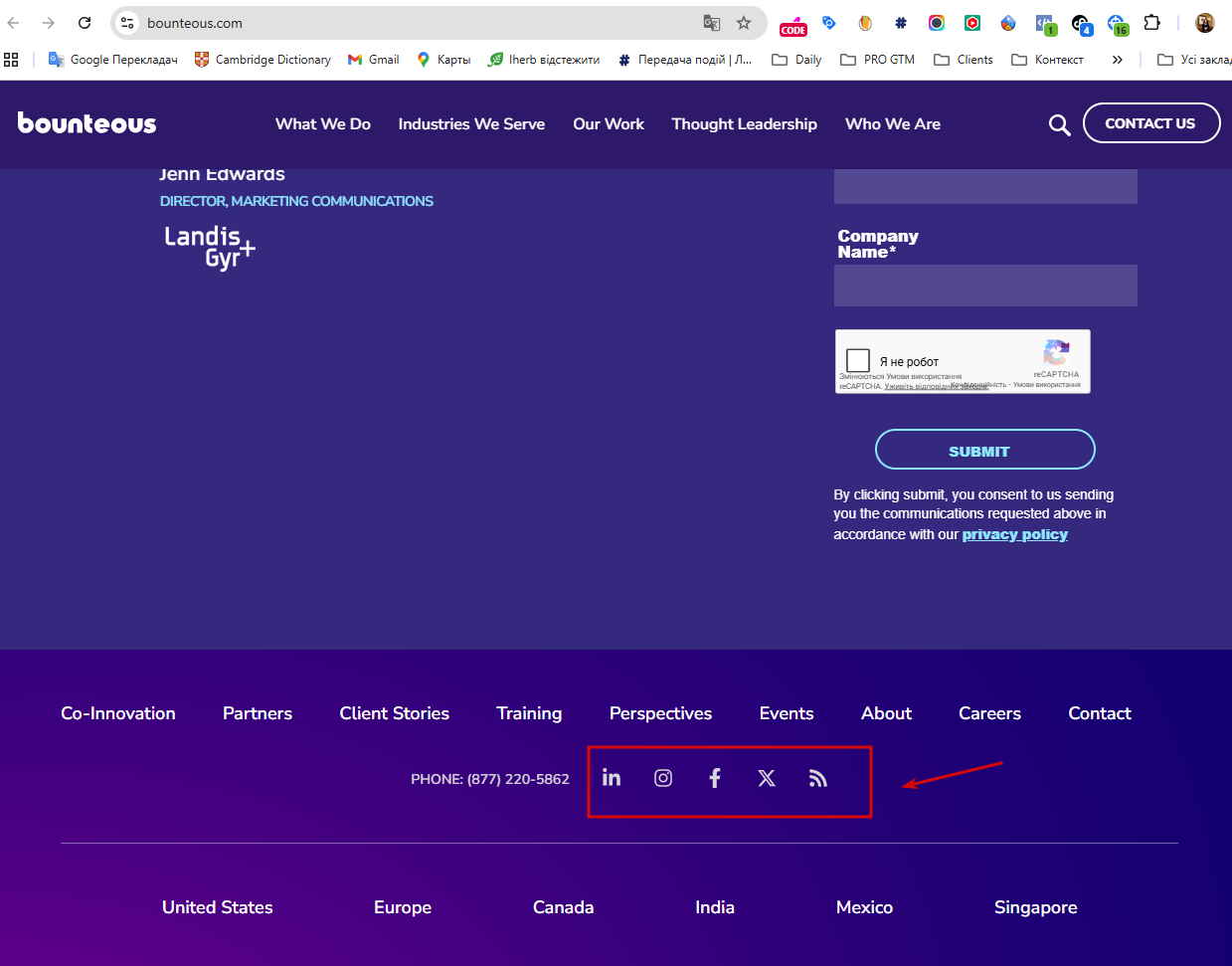The image size is (1232, 966).
Task: Click the bounteous logo in the header
Action: pos(88,123)
